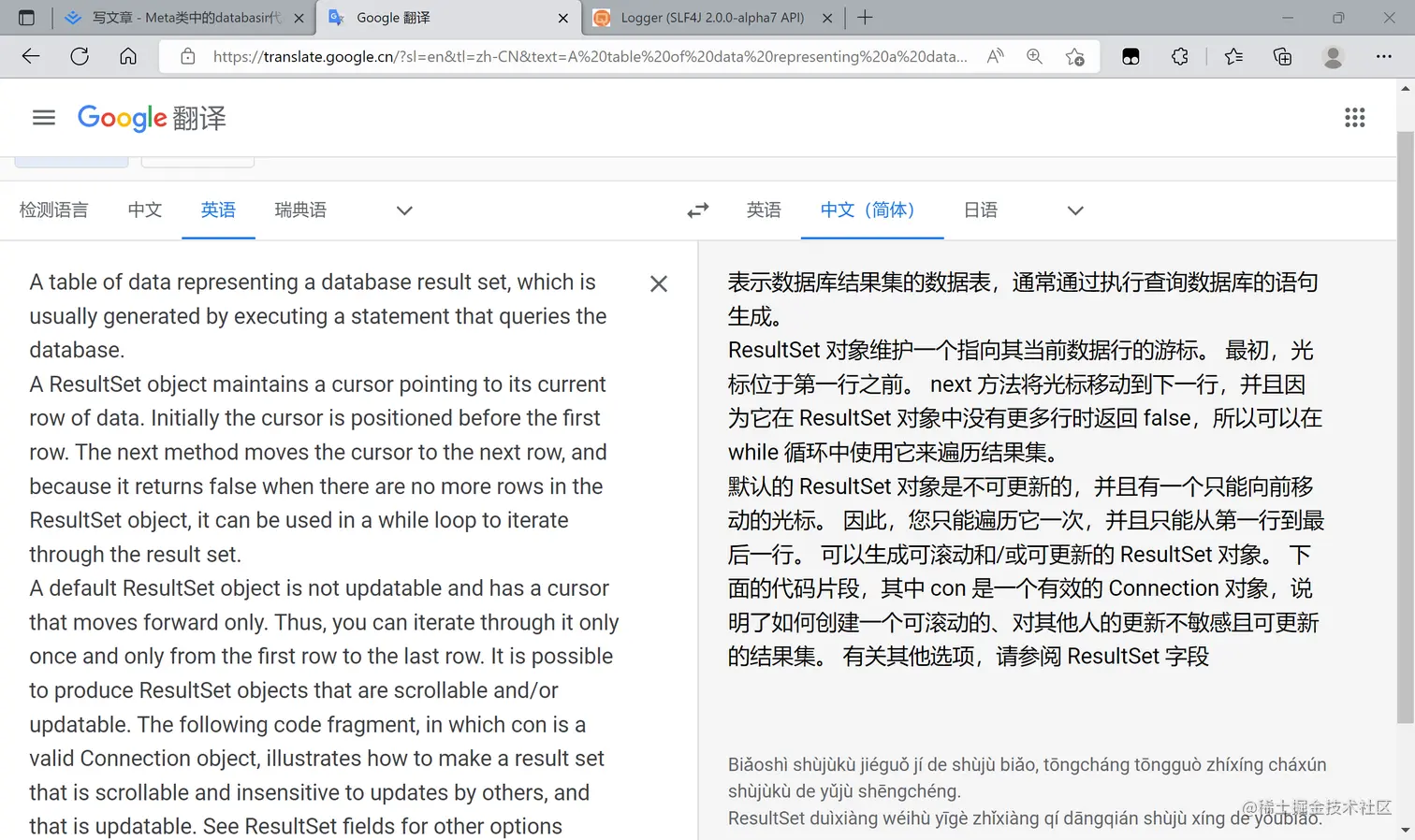Open the browser extensions puzzle icon
Image resolution: width=1415 pixels, height=840 pixels.
1179,56
